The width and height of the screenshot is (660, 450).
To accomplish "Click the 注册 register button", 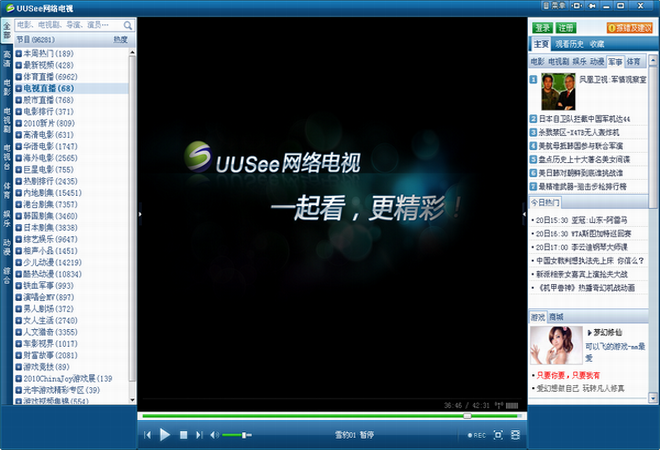I will pyautogui.click(x=566, y=27).
